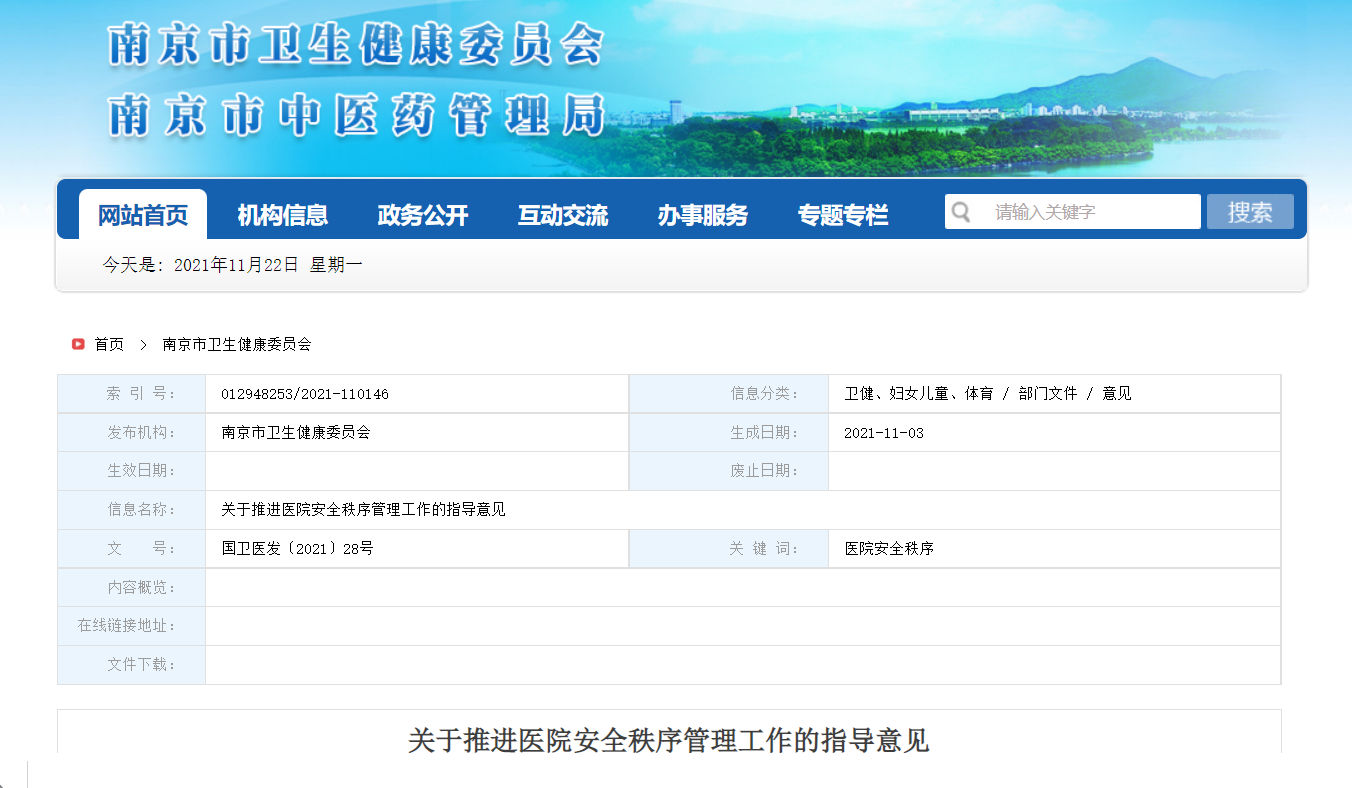1352x788 pixels.
Task: Click the 内容概览 label cell
Action: click(132, 588)
